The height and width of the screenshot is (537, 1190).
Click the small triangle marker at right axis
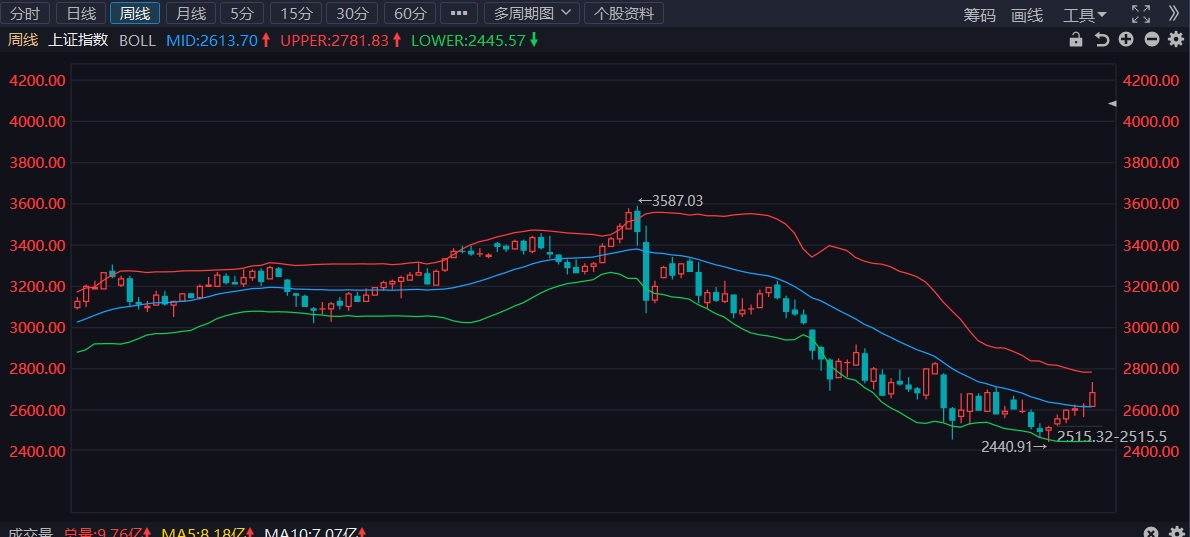click(1113, 103)
